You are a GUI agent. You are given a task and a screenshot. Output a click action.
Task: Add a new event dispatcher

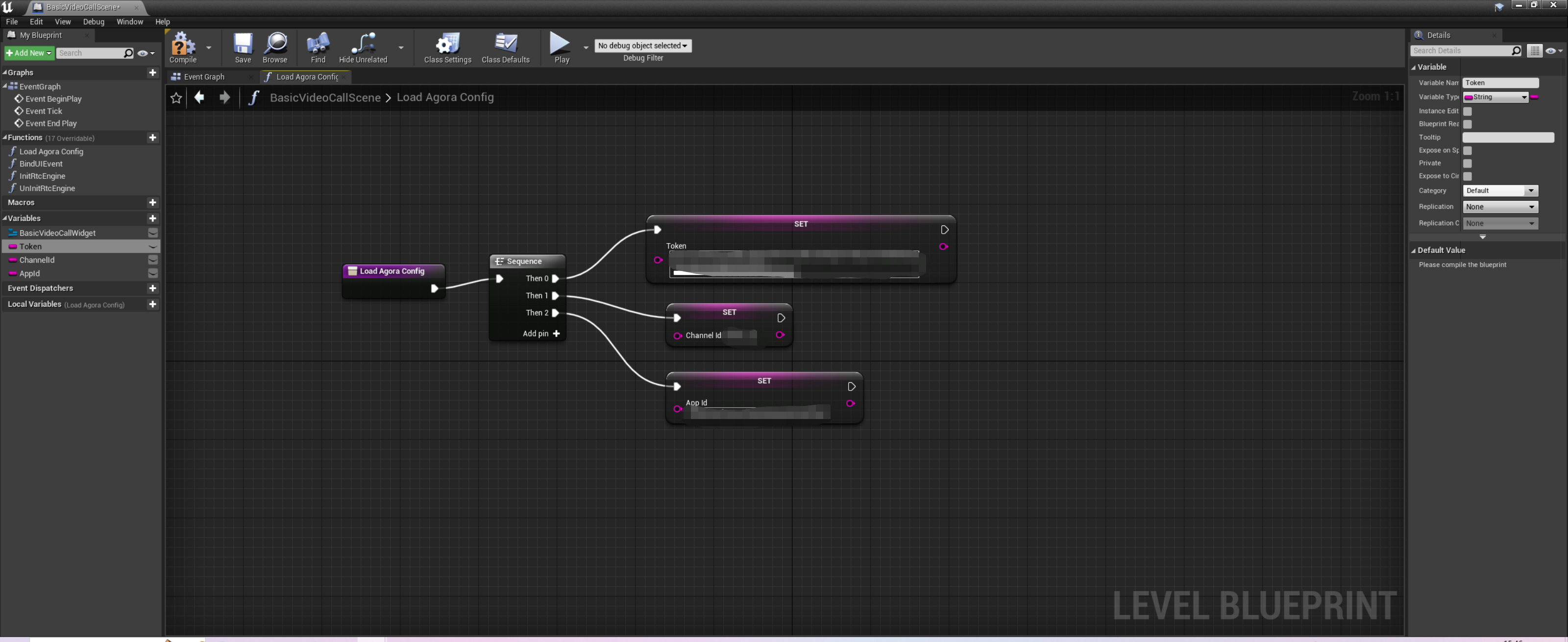153,288
